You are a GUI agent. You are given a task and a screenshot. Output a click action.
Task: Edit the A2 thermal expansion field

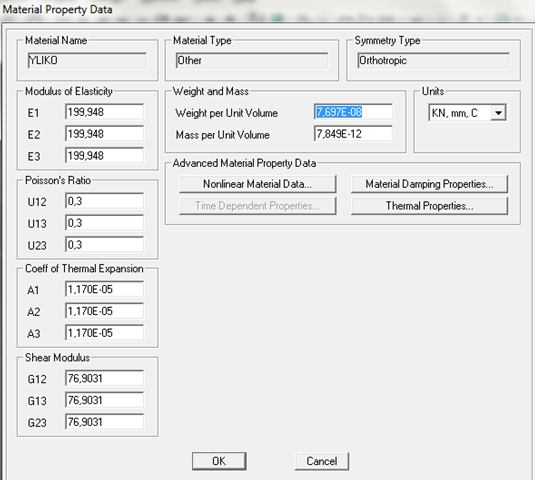tap(104, 311)
